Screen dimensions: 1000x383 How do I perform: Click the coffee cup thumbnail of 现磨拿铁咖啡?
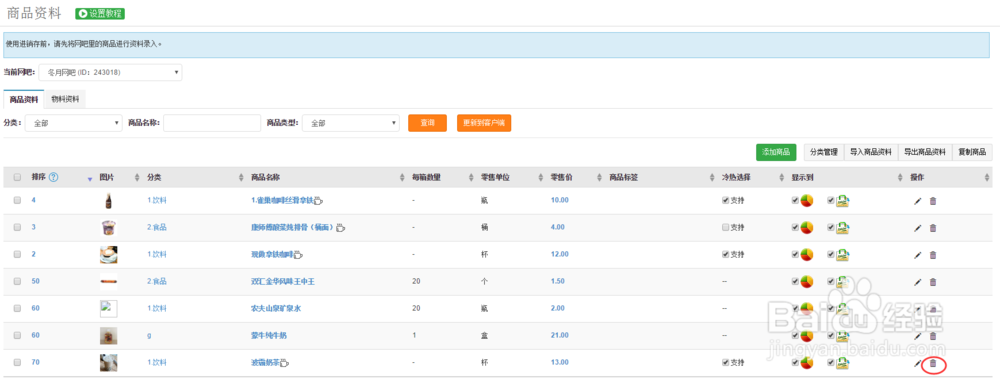108,255
